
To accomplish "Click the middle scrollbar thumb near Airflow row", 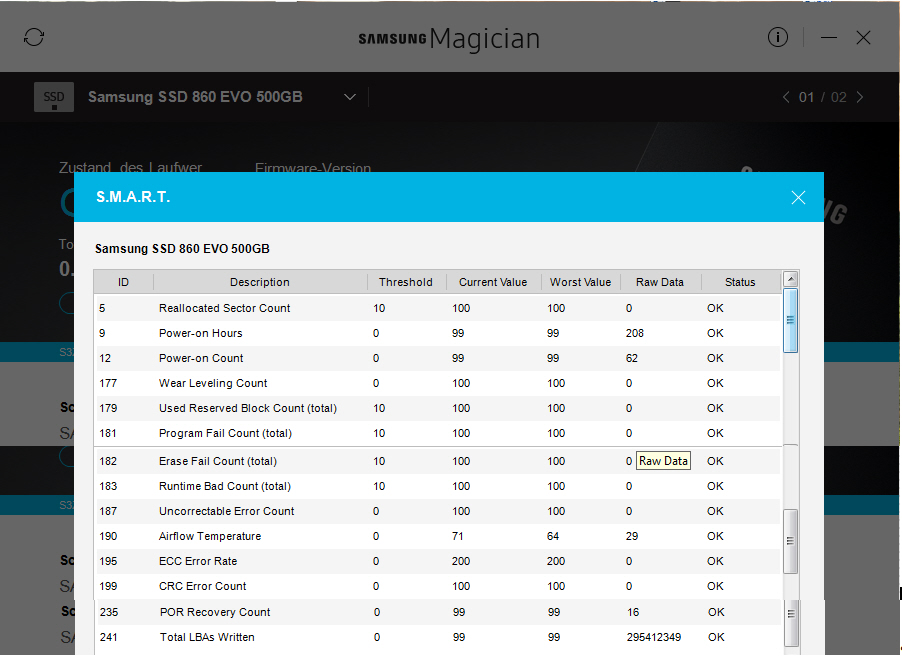I will click(791, 541).
